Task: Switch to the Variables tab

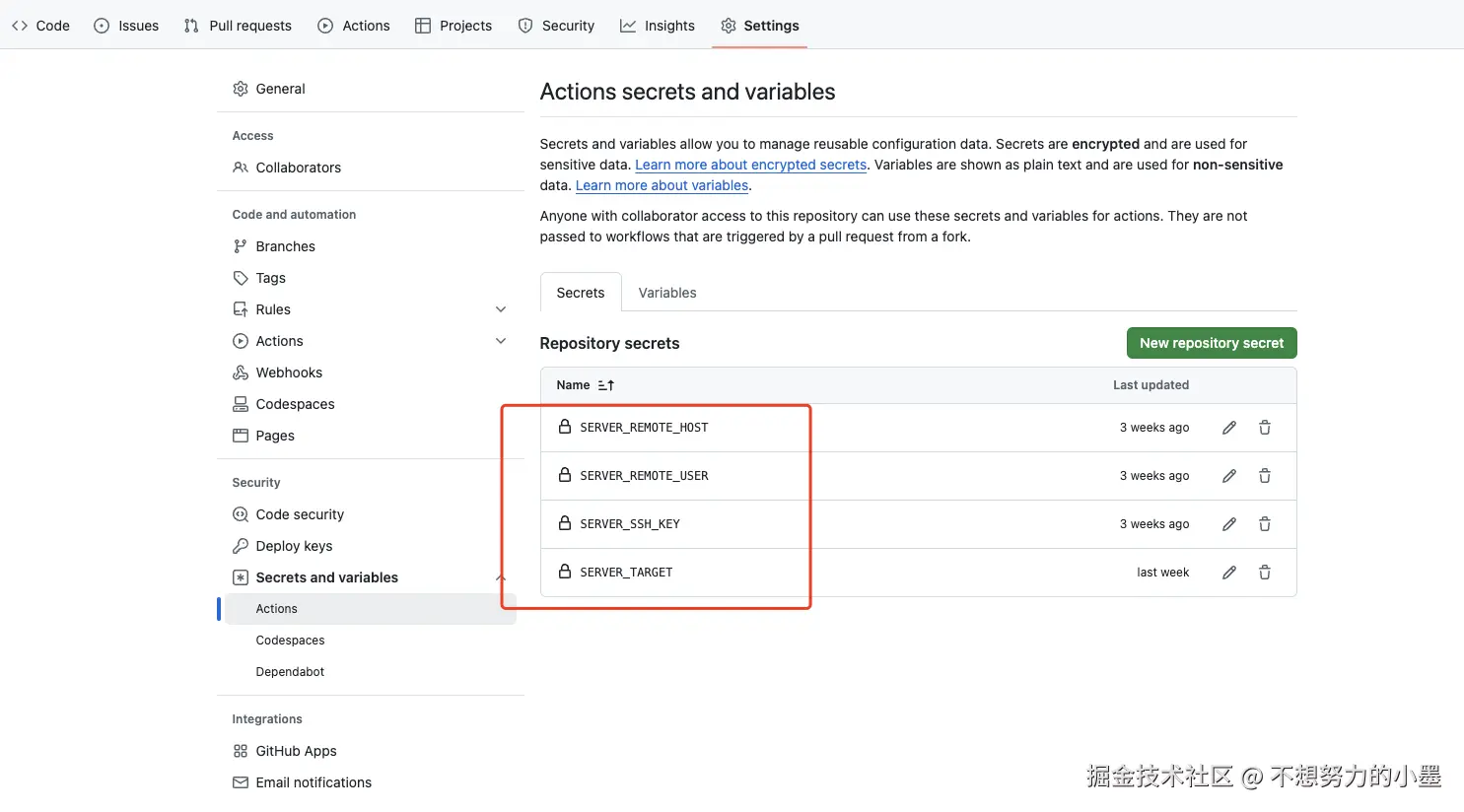Action: pyautogui.click(x=666, y=293)
